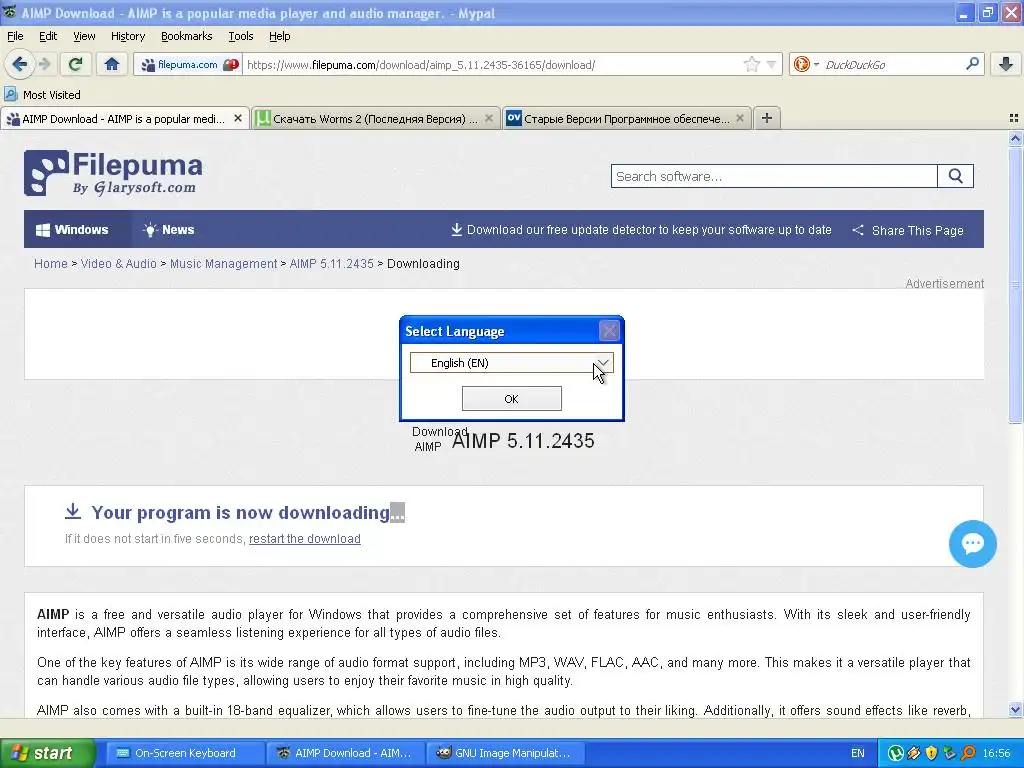Image resolution: width=1024 pixels, height=768 pixels.
Task: Click the vertical scrollbar thumb
Action: point(1015,285)
